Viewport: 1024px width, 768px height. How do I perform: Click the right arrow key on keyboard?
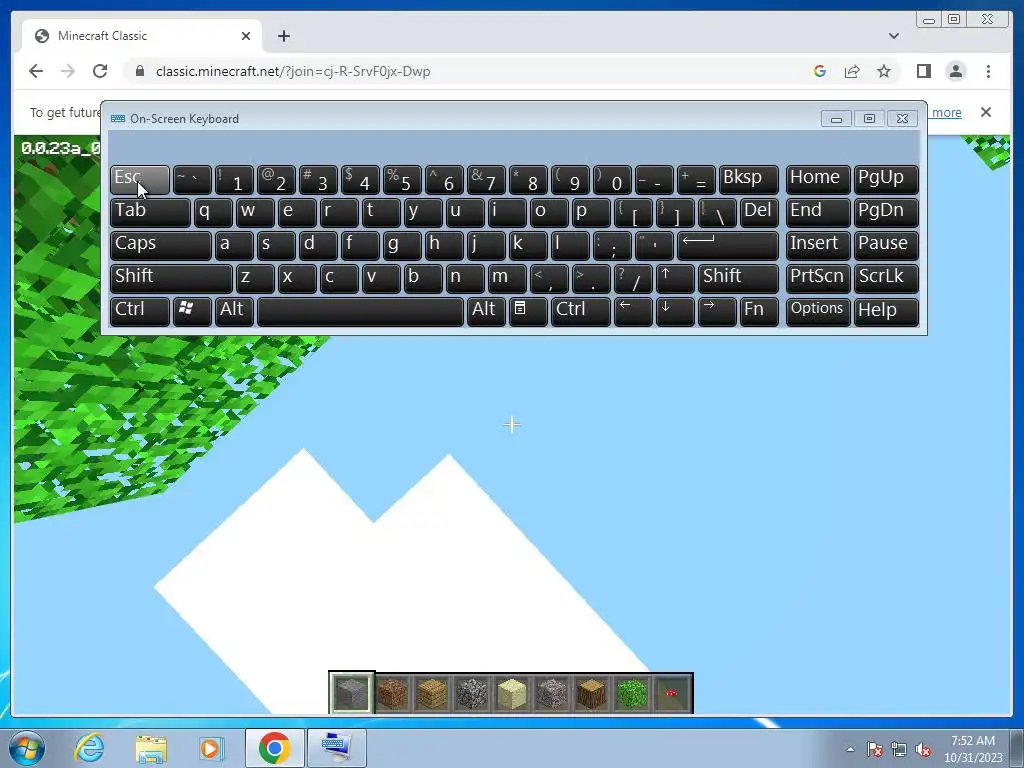717,312
